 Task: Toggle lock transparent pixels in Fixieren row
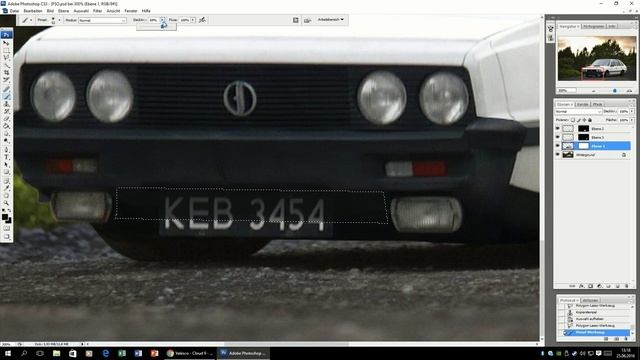tap(573, 120)
